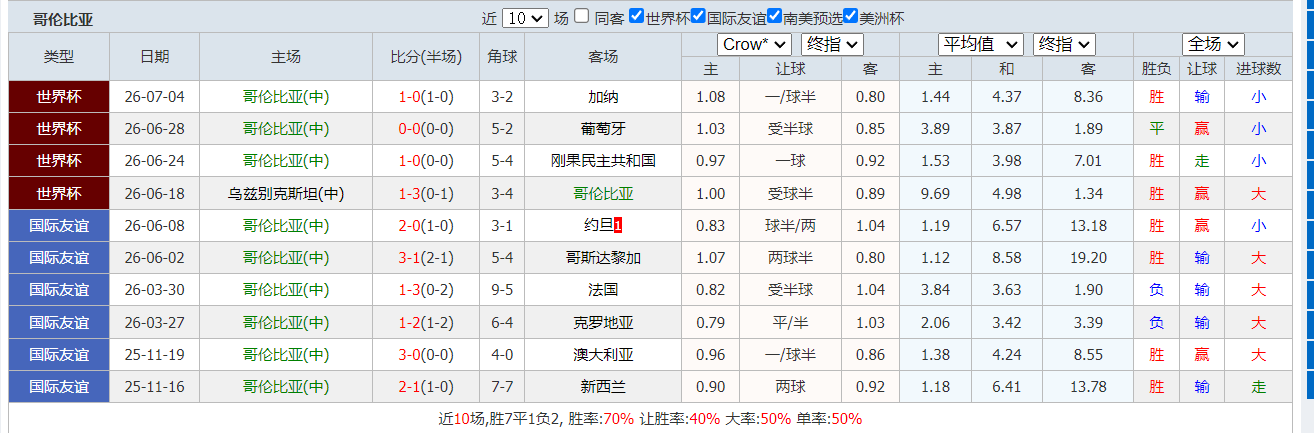
Task: Open the Crow* company dropdown
Action: click(754, 44)
